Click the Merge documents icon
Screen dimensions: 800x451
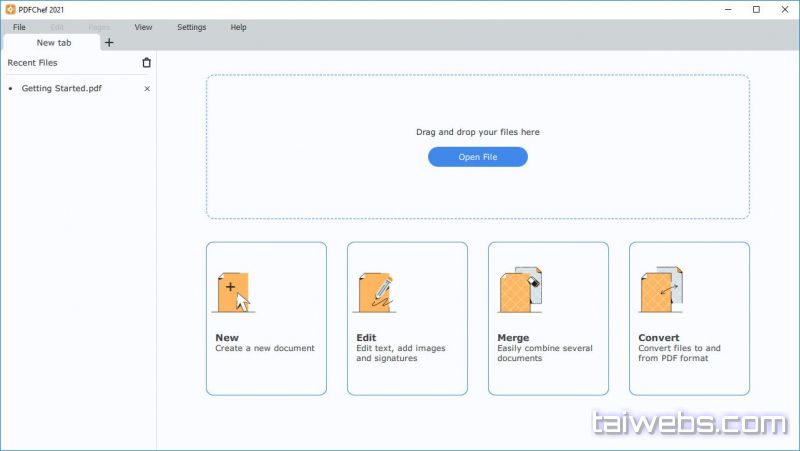tap(519, 291)
